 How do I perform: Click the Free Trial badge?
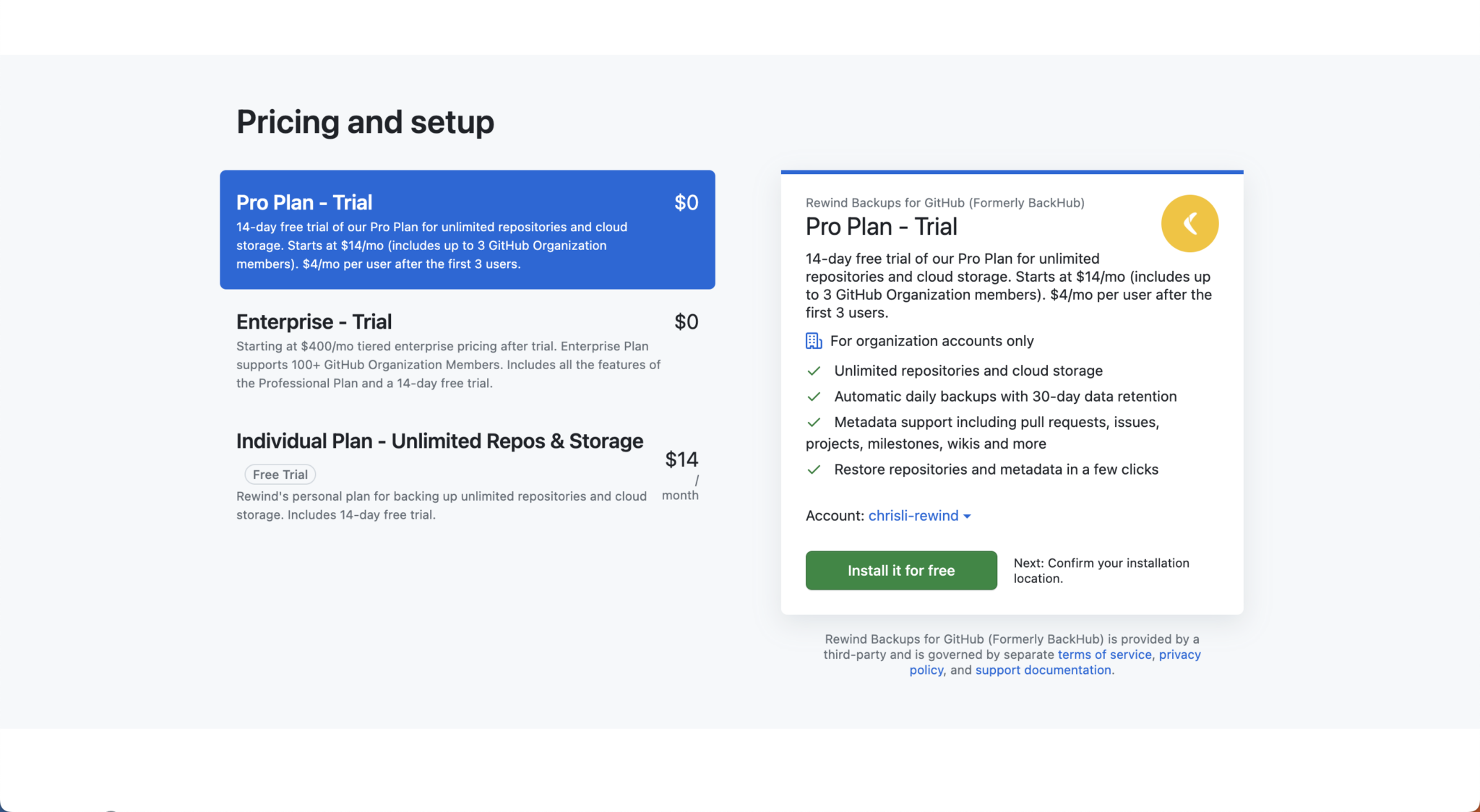coord(280,474)
